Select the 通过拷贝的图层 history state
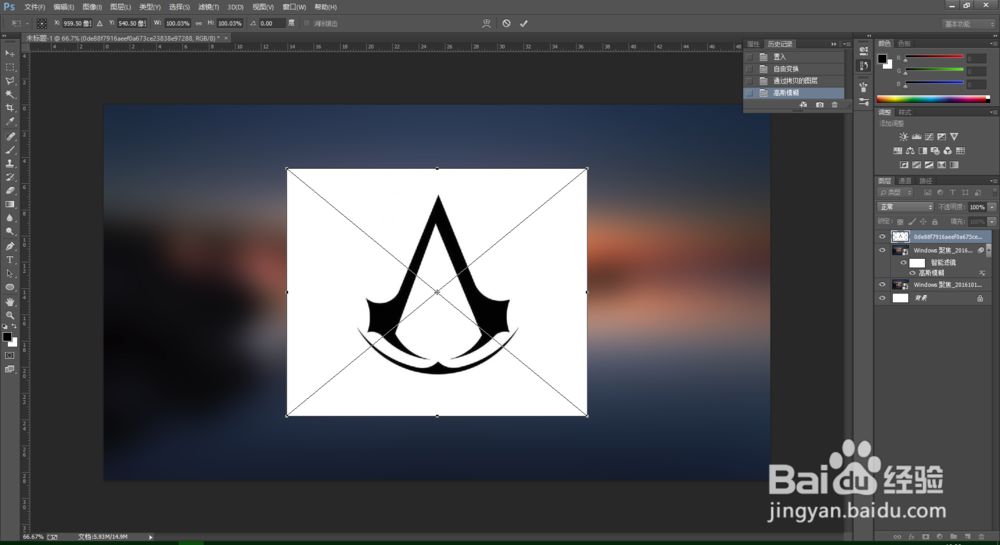The image size is (1000, 545). pyautogui.click(x=795, y=81)
